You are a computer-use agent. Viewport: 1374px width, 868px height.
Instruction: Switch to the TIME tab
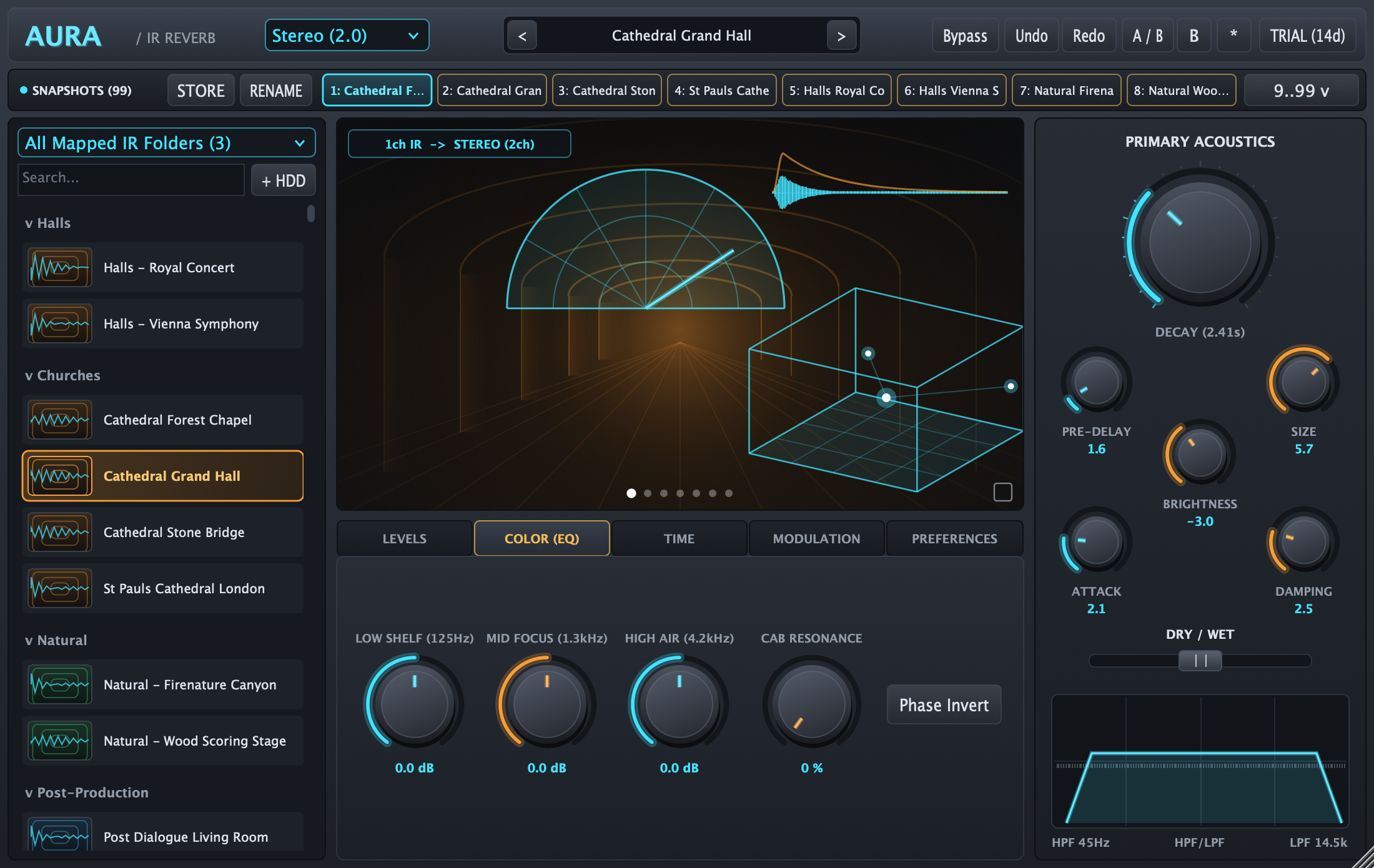(680, 538)
